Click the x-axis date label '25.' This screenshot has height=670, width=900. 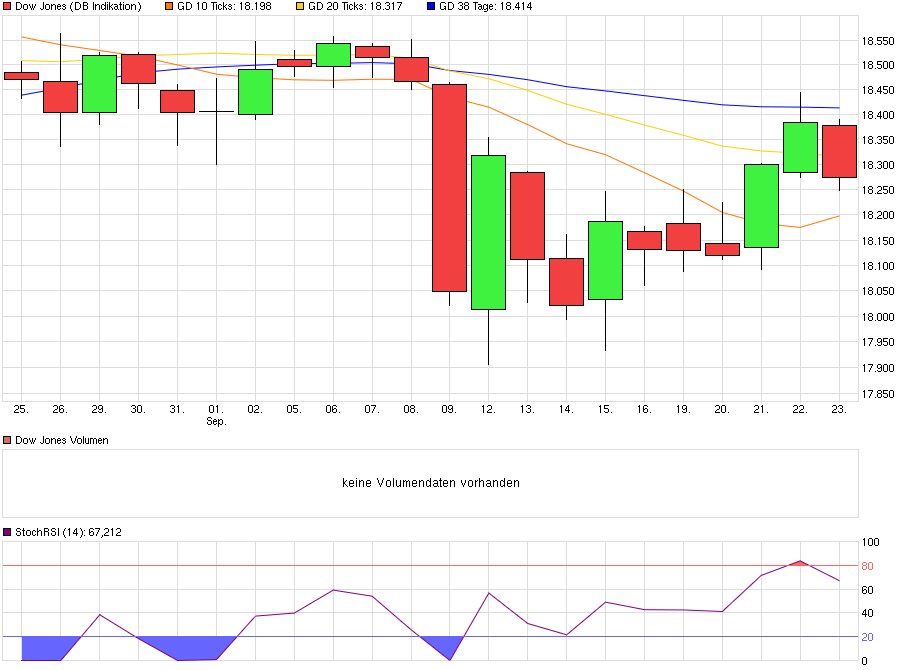tap(21, 409)
